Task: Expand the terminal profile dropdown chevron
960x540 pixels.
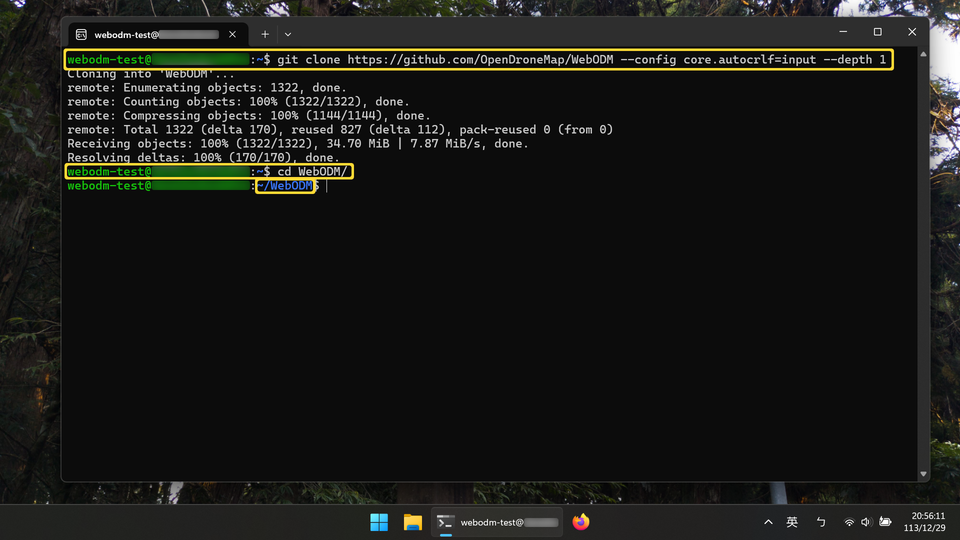Action: [x=288, y=34]
